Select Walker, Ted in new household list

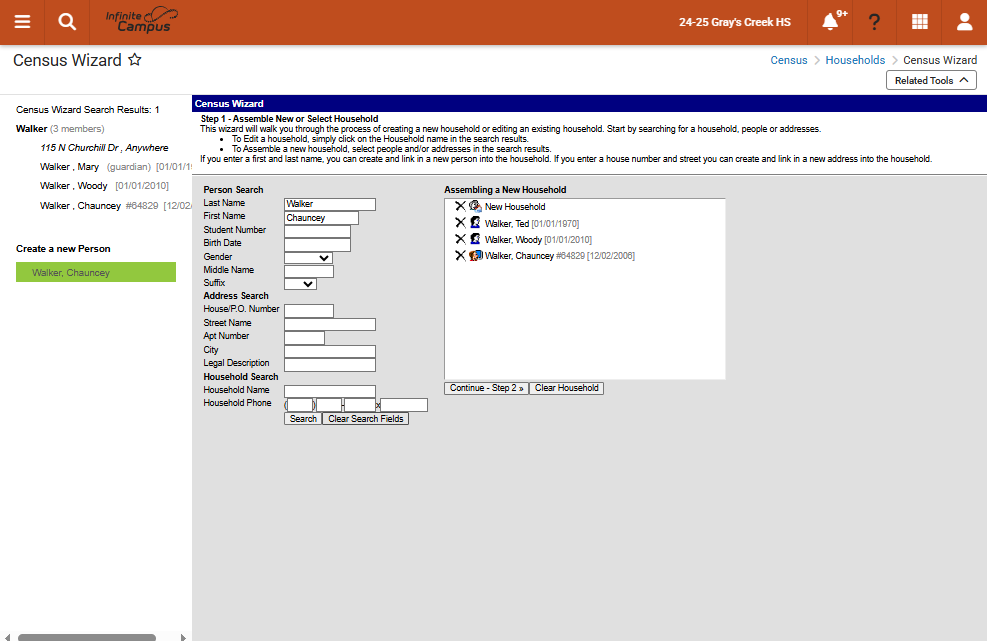tap(531, 224)
